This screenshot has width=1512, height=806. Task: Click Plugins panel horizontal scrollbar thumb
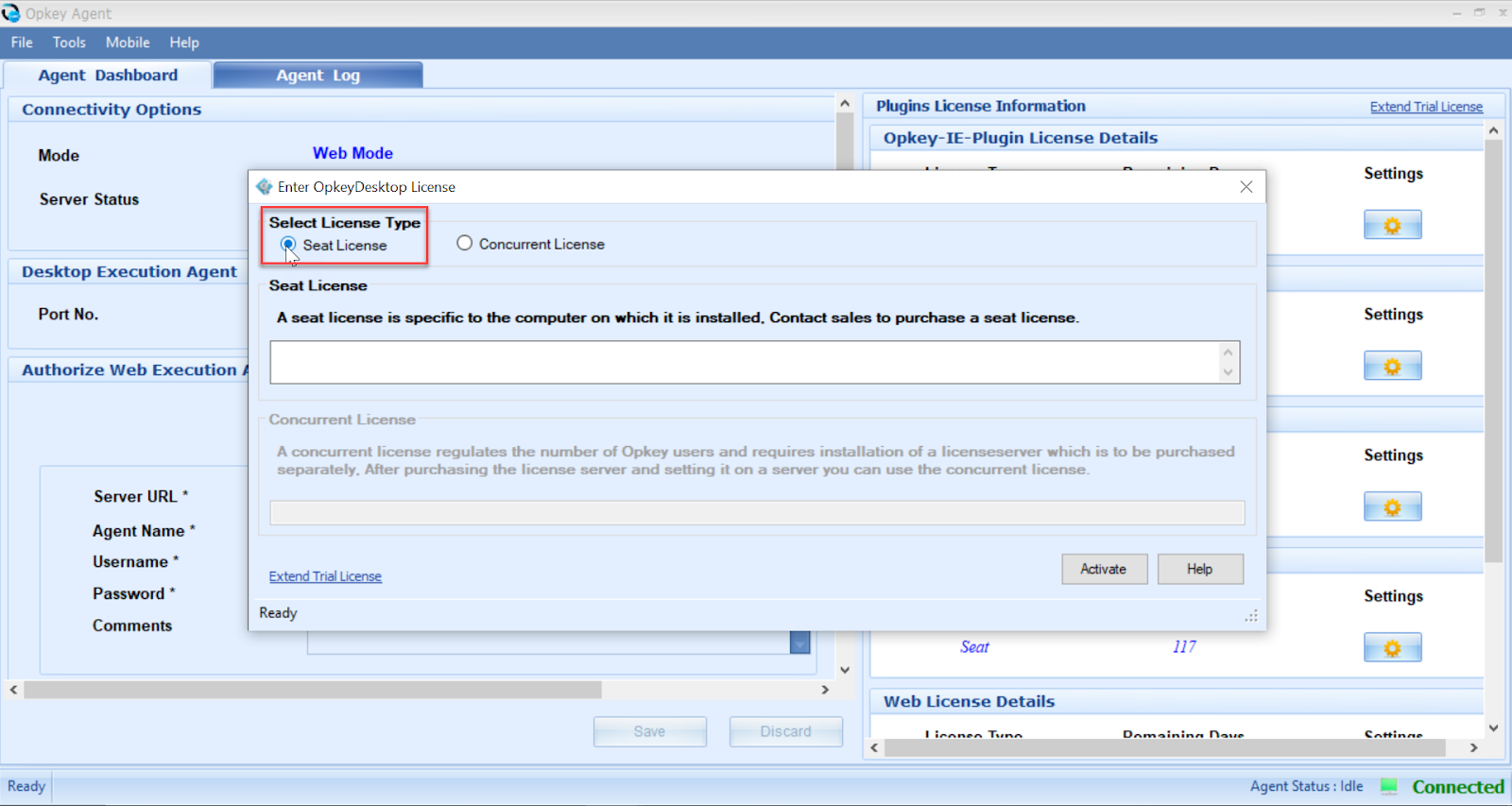(x=1165, y=747)
